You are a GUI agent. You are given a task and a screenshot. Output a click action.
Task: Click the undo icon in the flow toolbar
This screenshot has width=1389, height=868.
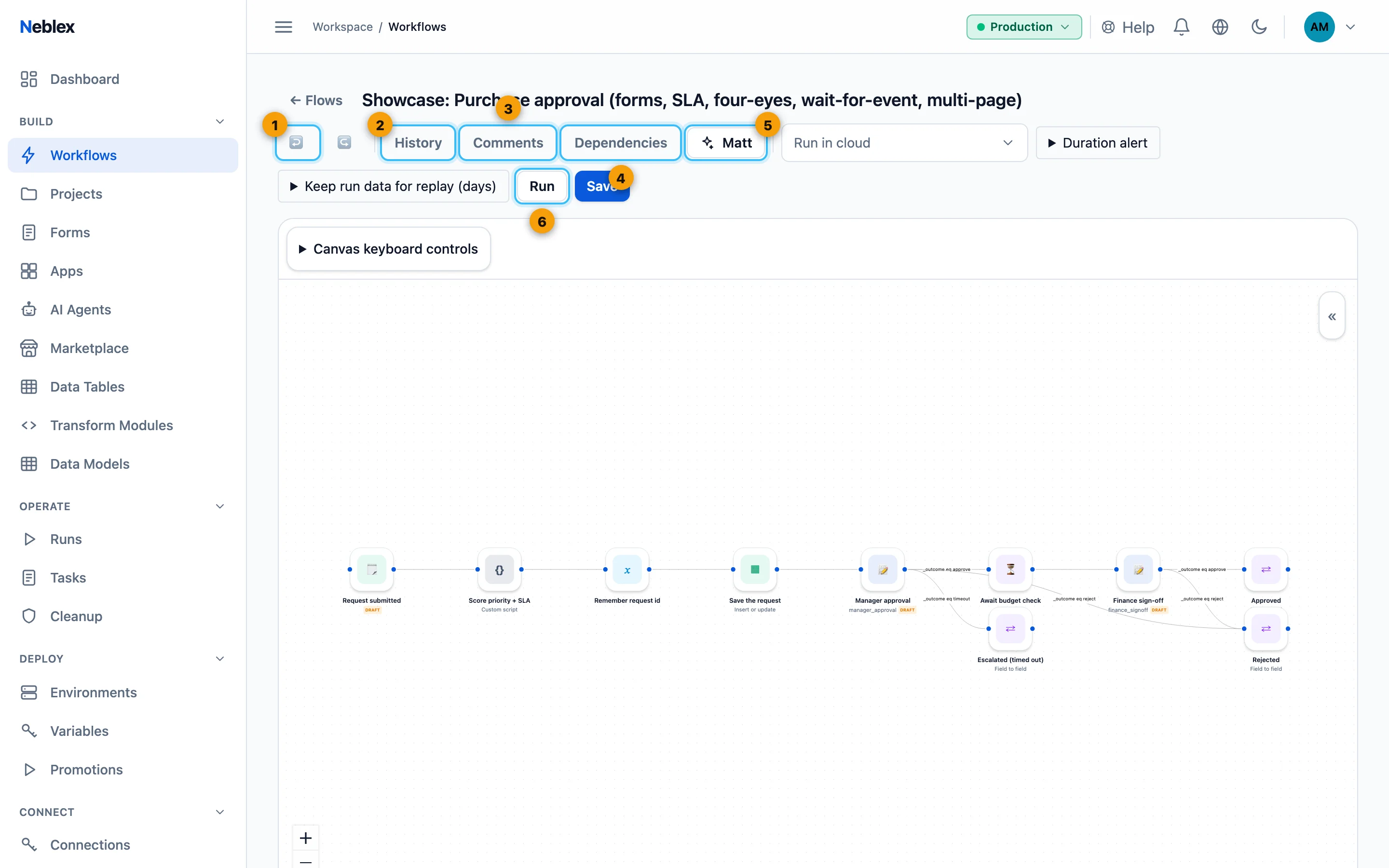[x=297, y=142]
